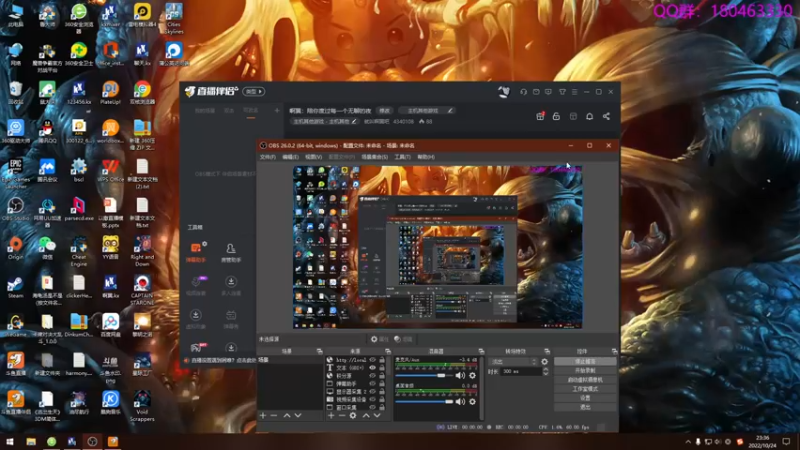
Task: Toggle lock on text (GDI+) source
Action: click(382, 368)
